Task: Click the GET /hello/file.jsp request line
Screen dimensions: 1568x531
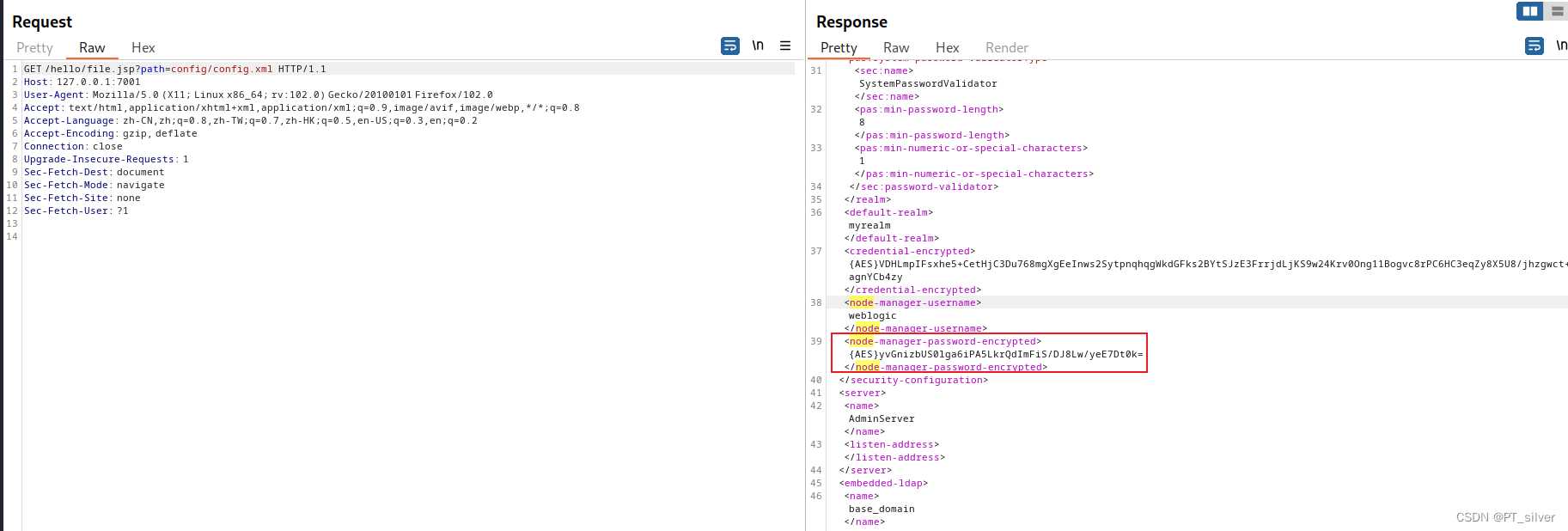Action: click(x=175, y=69)
